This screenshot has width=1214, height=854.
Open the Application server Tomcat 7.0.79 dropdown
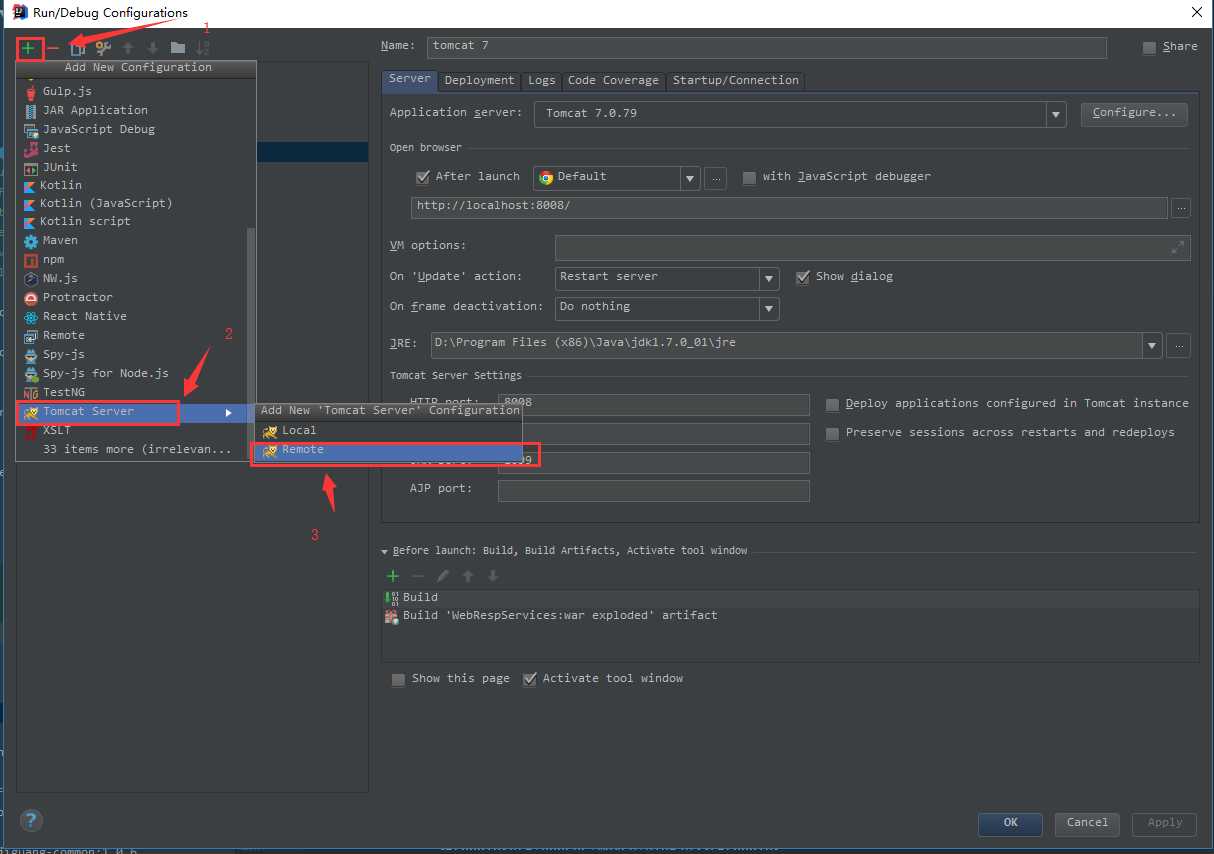1056,114
